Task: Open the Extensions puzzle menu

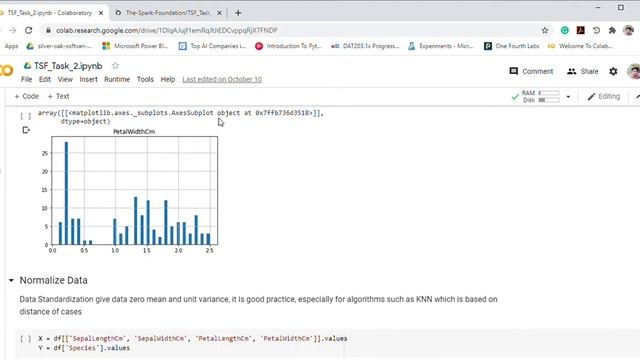Action: (612, 30)
